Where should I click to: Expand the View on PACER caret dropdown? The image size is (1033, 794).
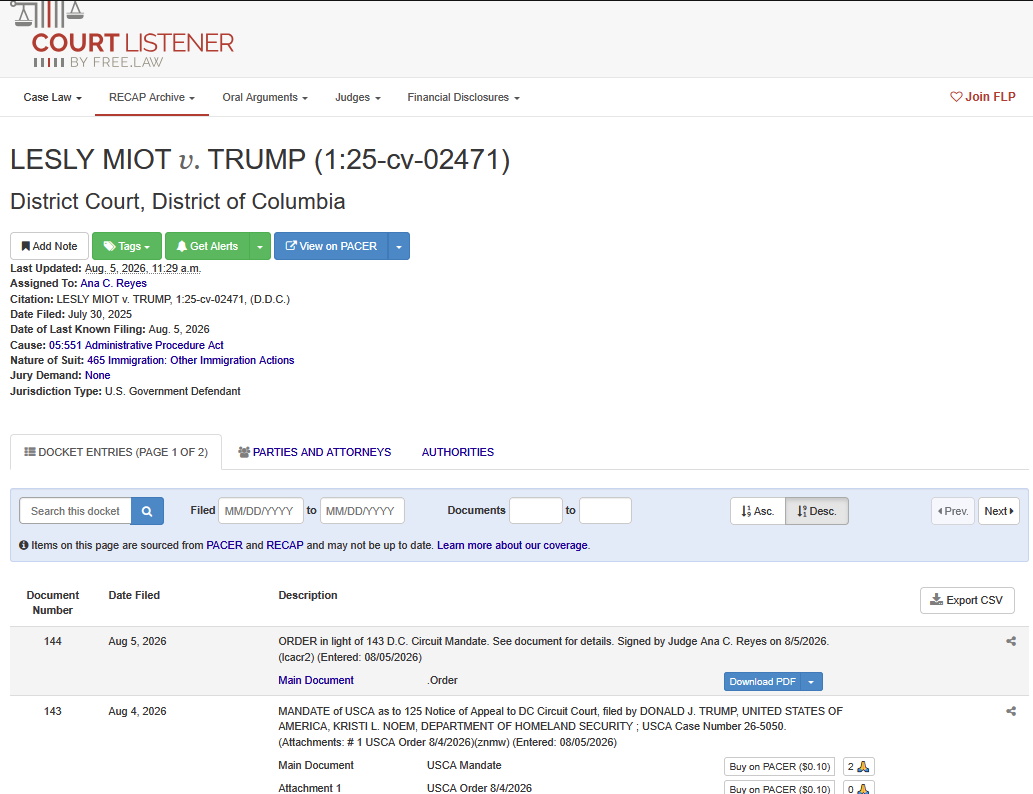[x=399, y=246]
